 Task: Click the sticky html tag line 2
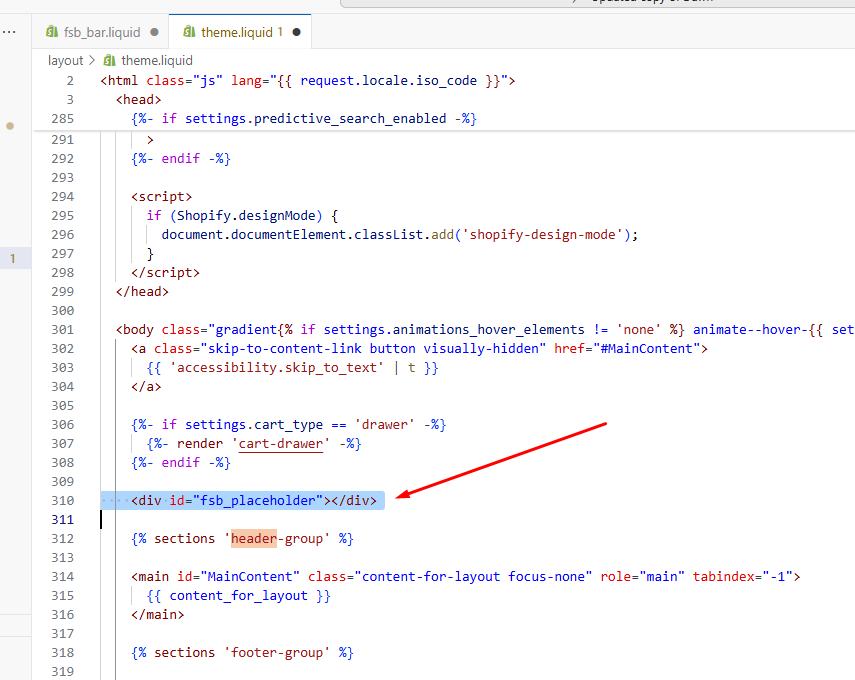pos(308,81)
